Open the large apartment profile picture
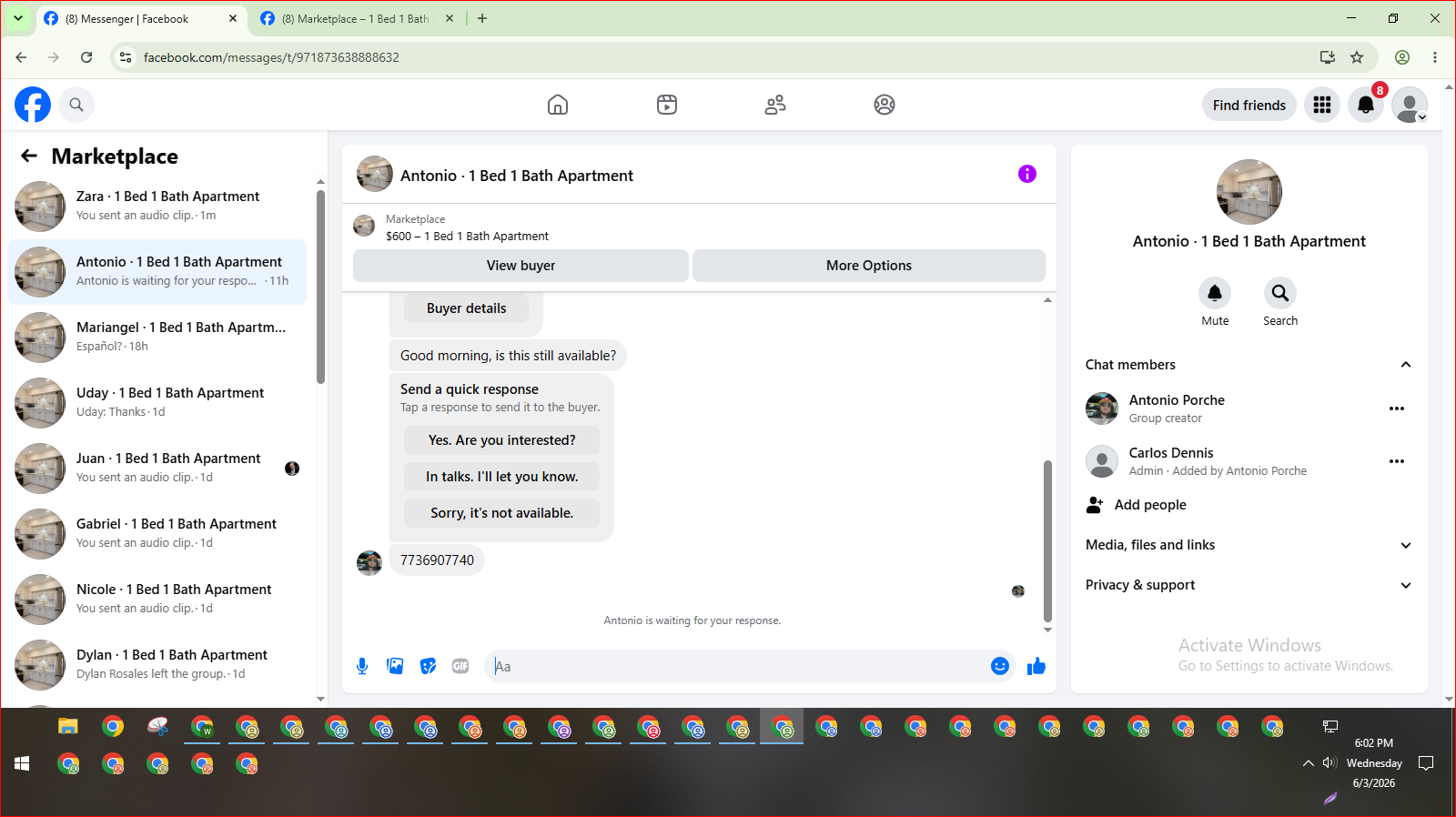This screenshot has height=817, width=1456. click(1249, 192)
